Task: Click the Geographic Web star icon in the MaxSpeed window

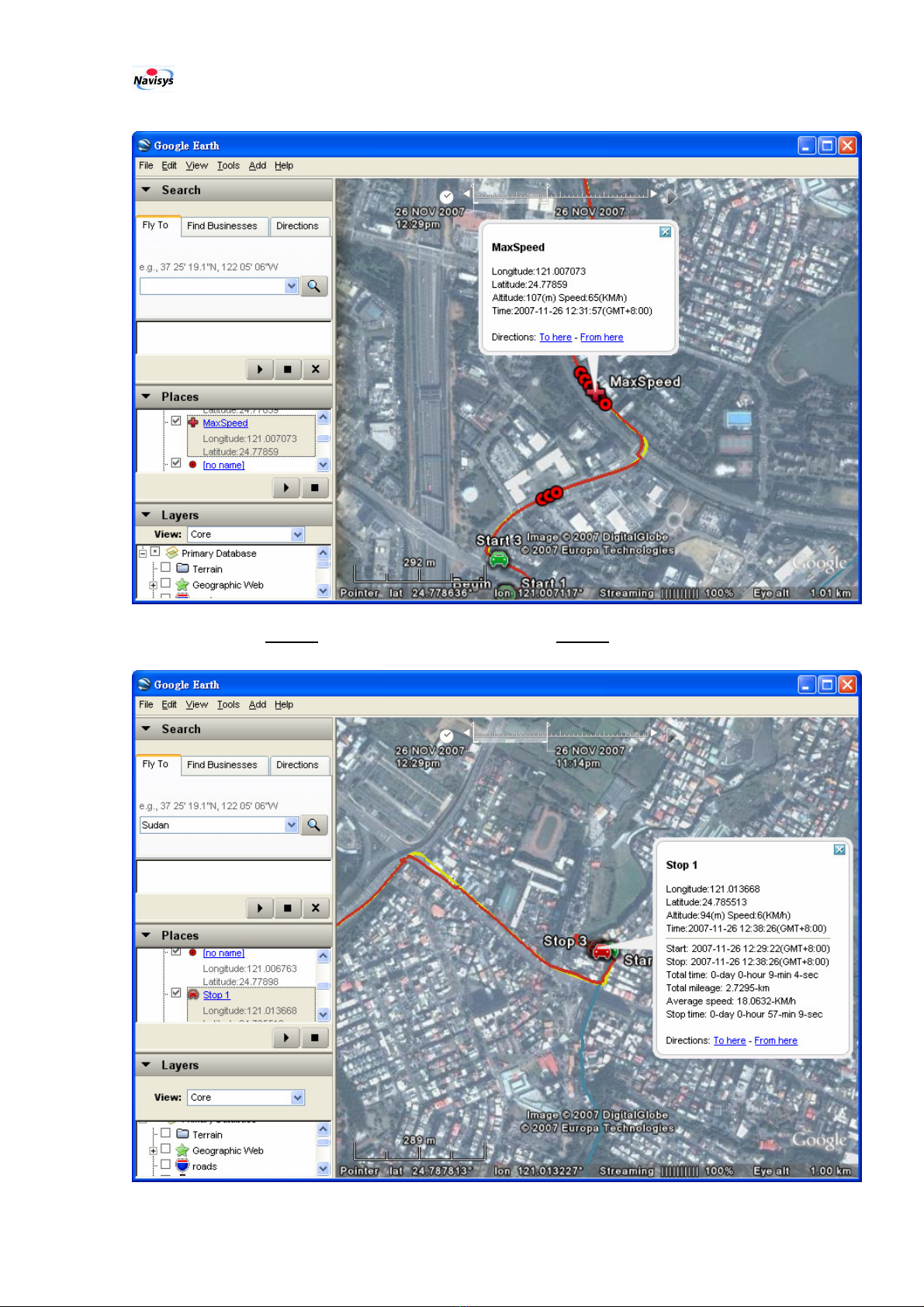Action: [182, 585]
